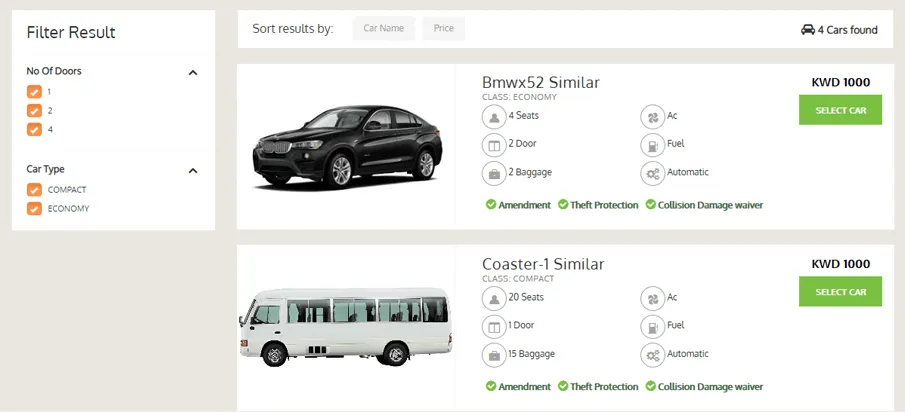905x412 pixels.
Task: Click the automatic gear icon for Coaster-1
Action: tap(652, 355)
